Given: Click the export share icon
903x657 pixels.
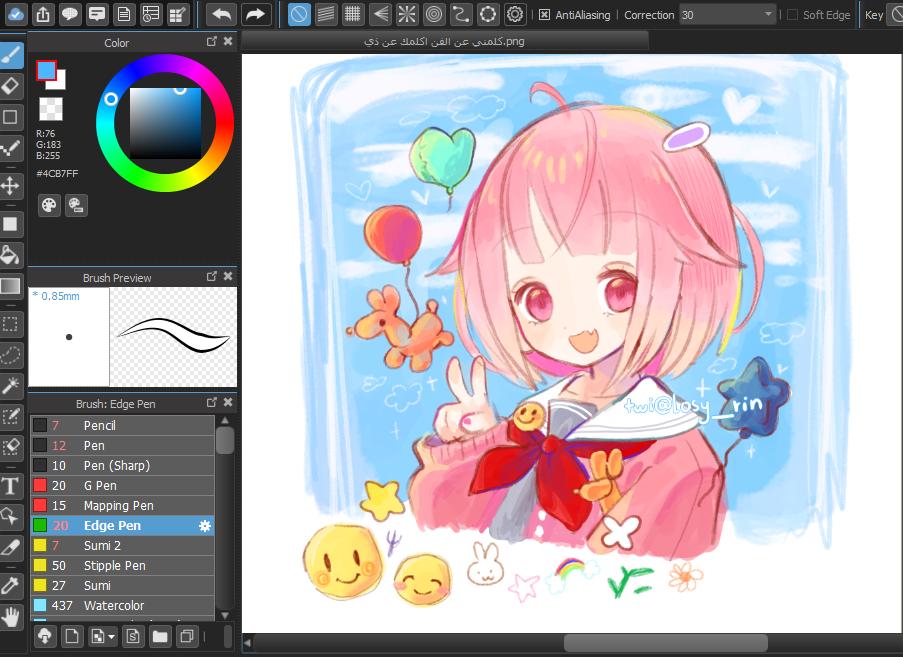Looking at the screenshot, I should tap(43, 14).
